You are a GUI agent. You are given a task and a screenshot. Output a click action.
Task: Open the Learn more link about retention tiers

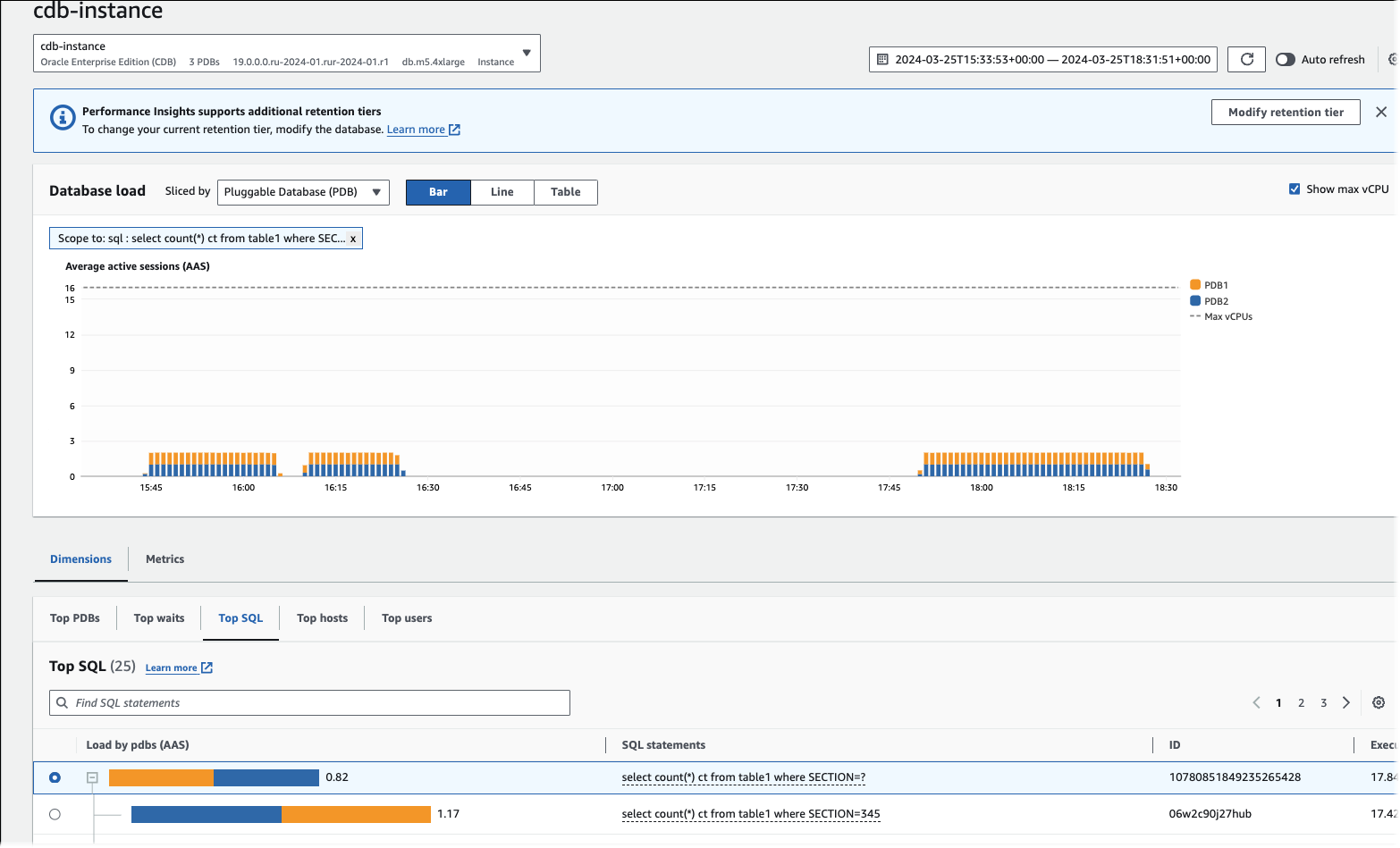click(x=416, y=129)
